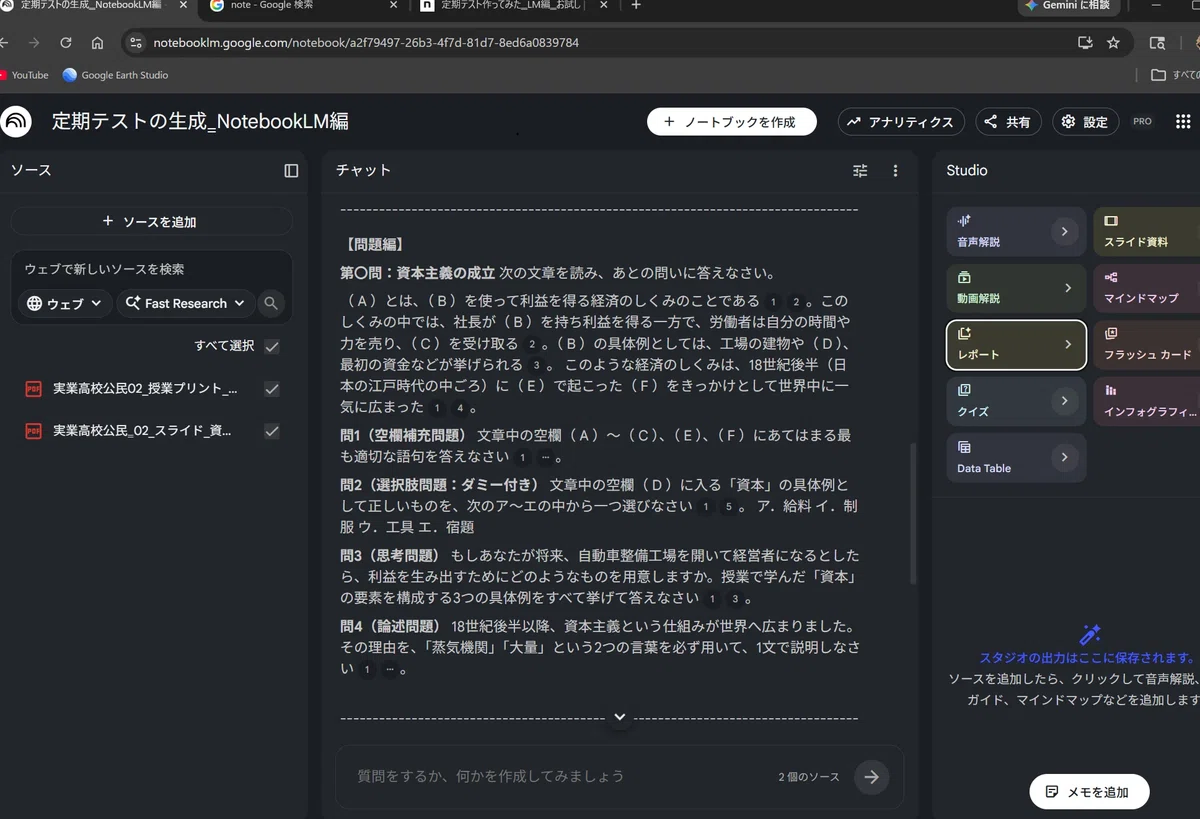The width and height of the screenshot is (1200, 819).
Task: Open 設定
Action: pyautogui.click(x=1085, y=122)
